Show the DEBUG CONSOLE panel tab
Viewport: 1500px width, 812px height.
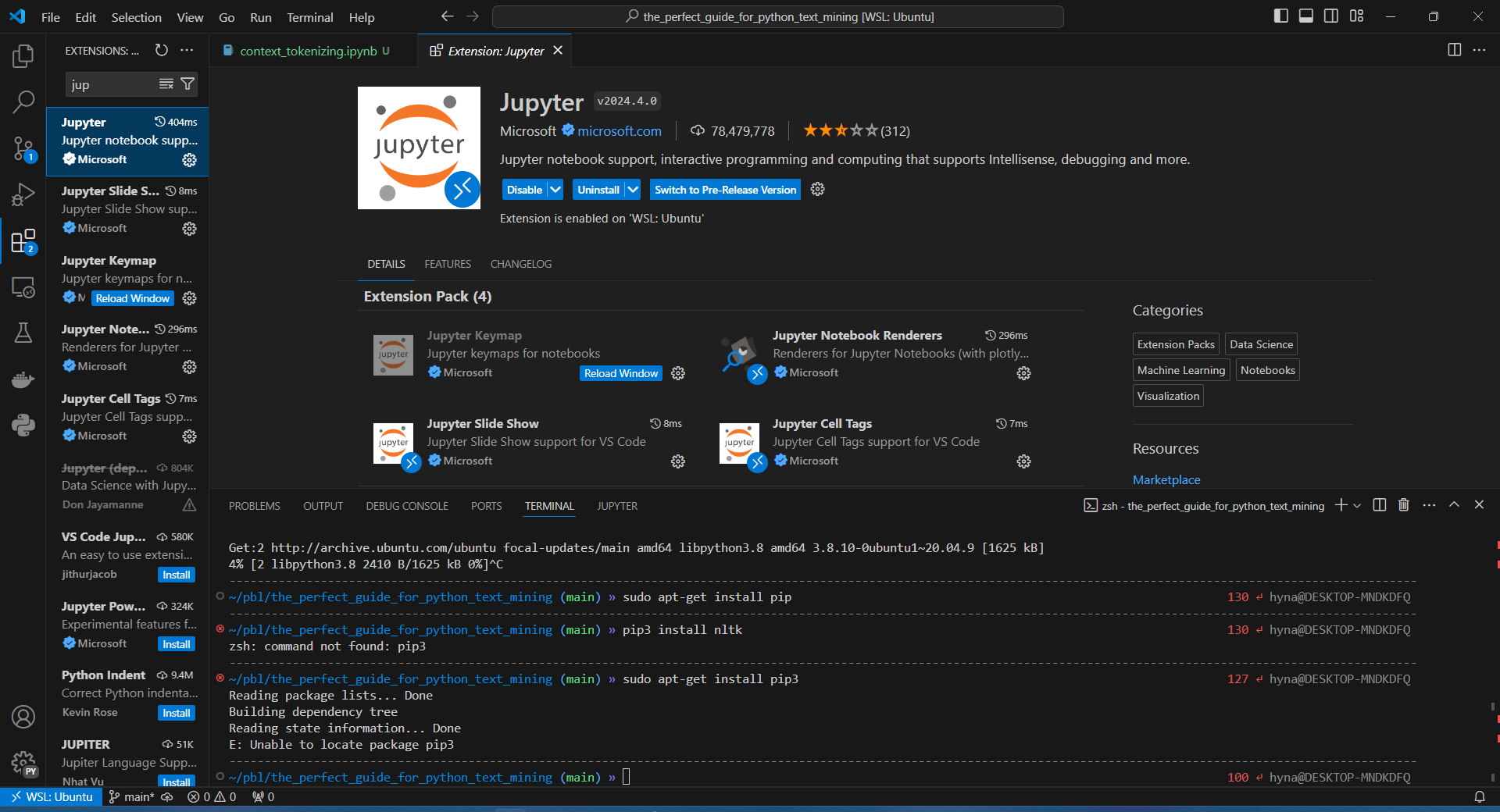click(407, 506)
